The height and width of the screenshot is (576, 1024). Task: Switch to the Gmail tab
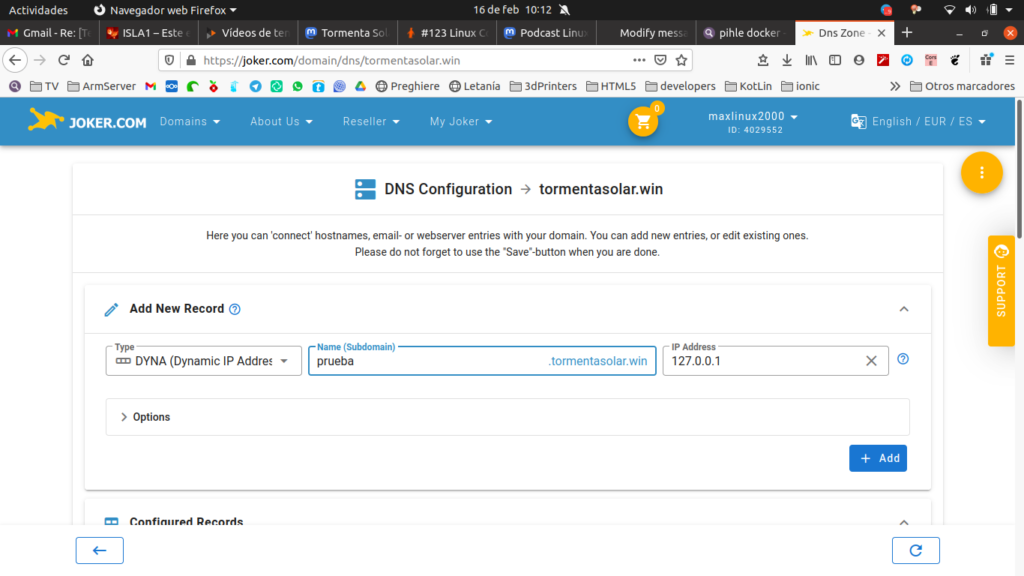(x=50, y=33)
